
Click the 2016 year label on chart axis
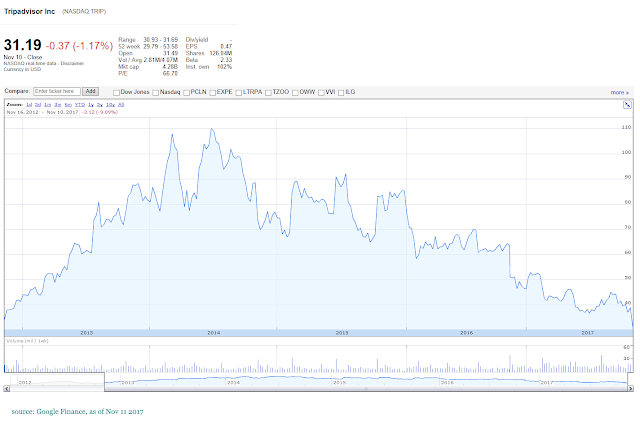(467, 333)
